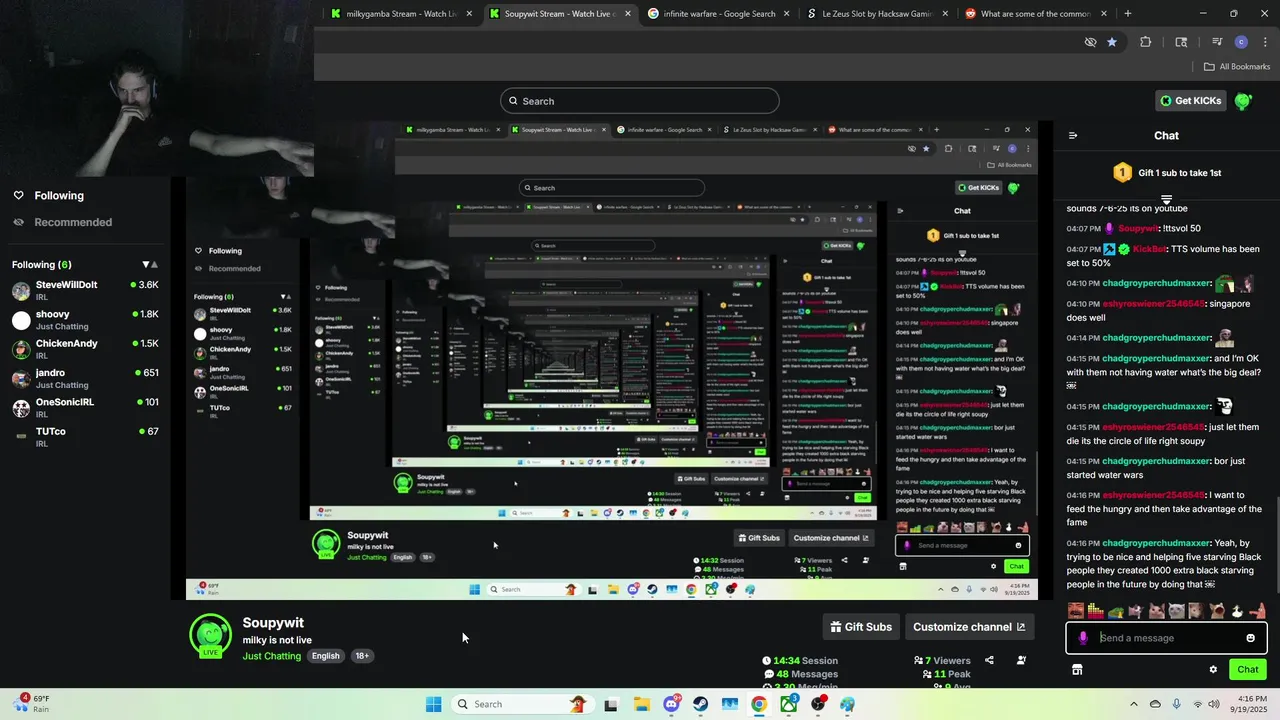Select the Patrick emote in quick emote bar
The image size is (1280, 720).
click(x=1257, y=610)
